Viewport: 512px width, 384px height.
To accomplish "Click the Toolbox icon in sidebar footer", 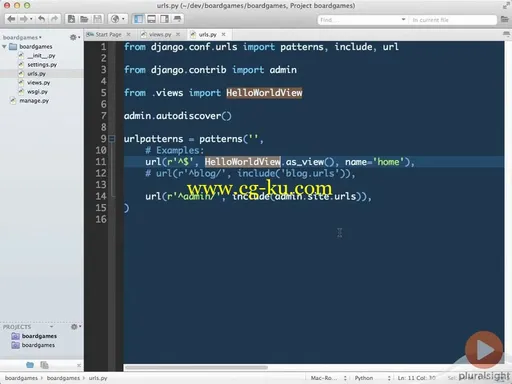I will 44,365.
